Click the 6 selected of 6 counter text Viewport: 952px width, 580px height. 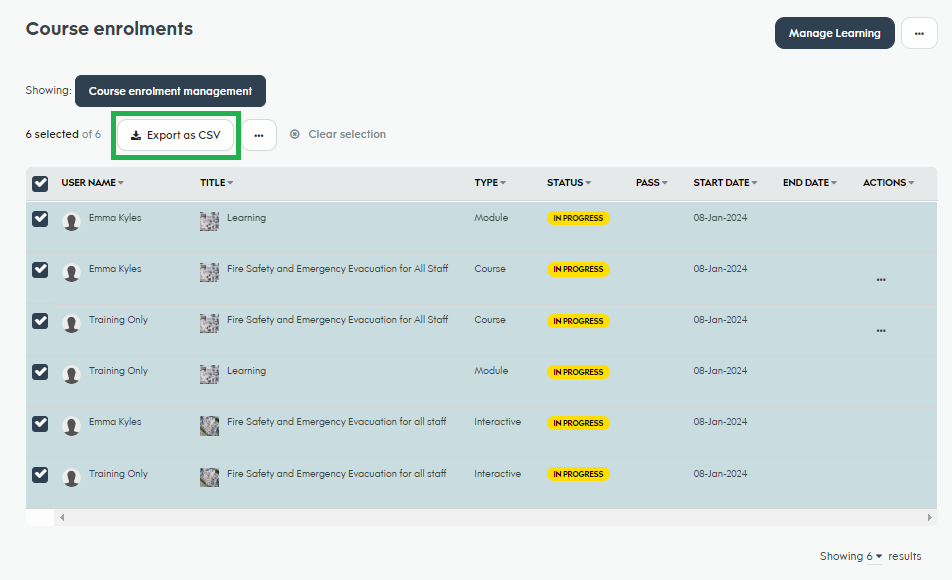pyautogui.click(x=63, y=134)
